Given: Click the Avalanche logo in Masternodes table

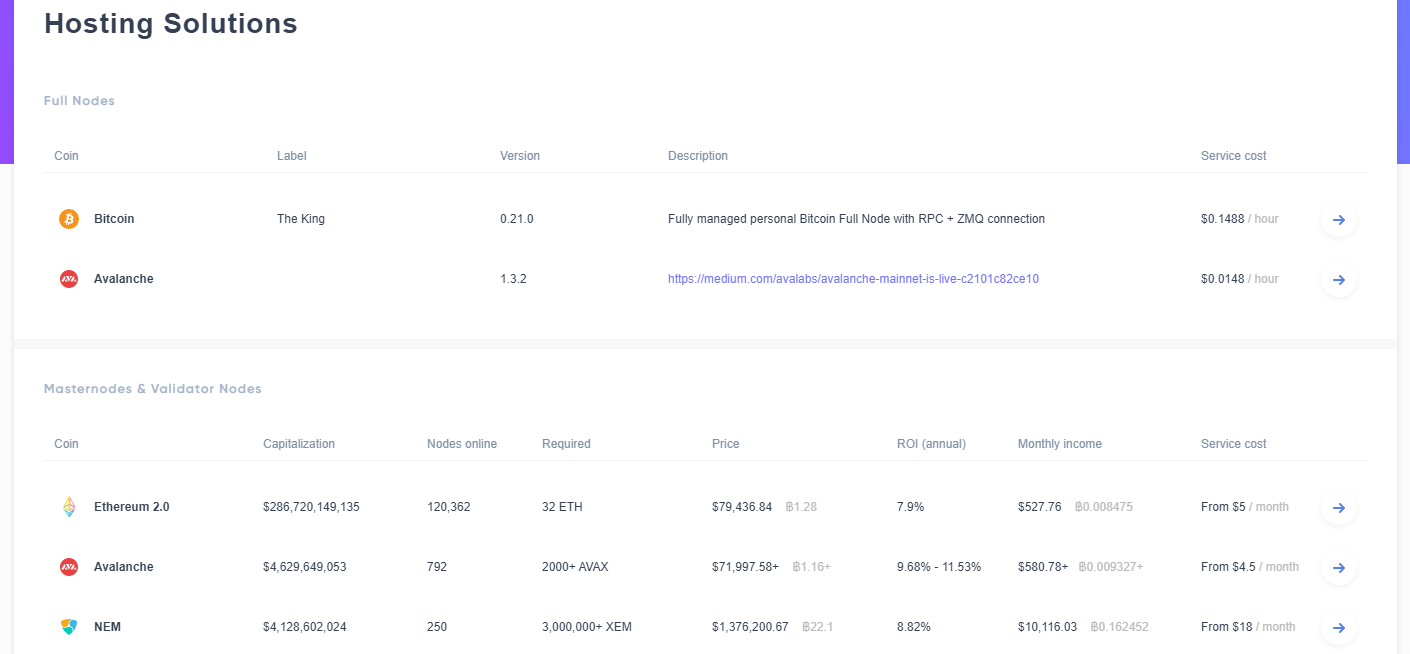Looking at the screenshot, I should pyautogui.click(x=69, y=567).
